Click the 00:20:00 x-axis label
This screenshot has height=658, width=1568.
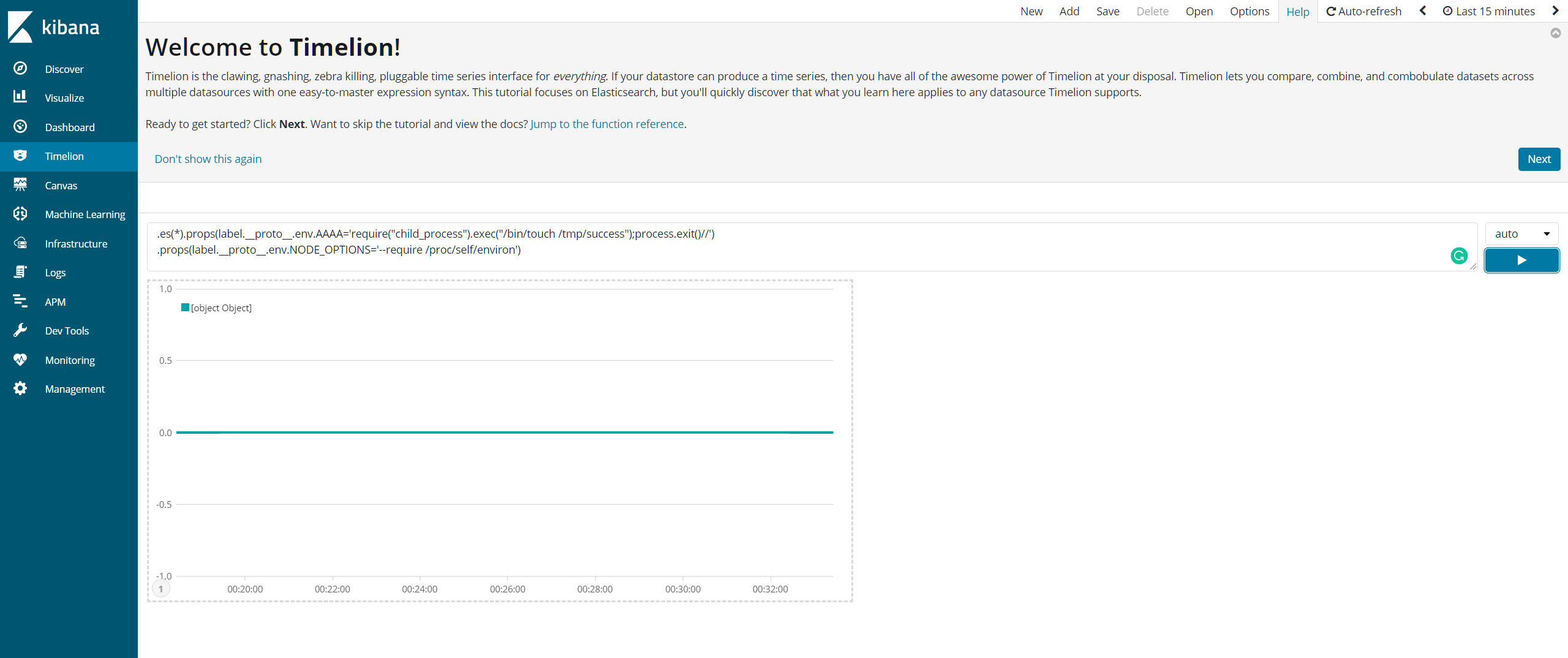pyautogui.click(x=245, y=589)
